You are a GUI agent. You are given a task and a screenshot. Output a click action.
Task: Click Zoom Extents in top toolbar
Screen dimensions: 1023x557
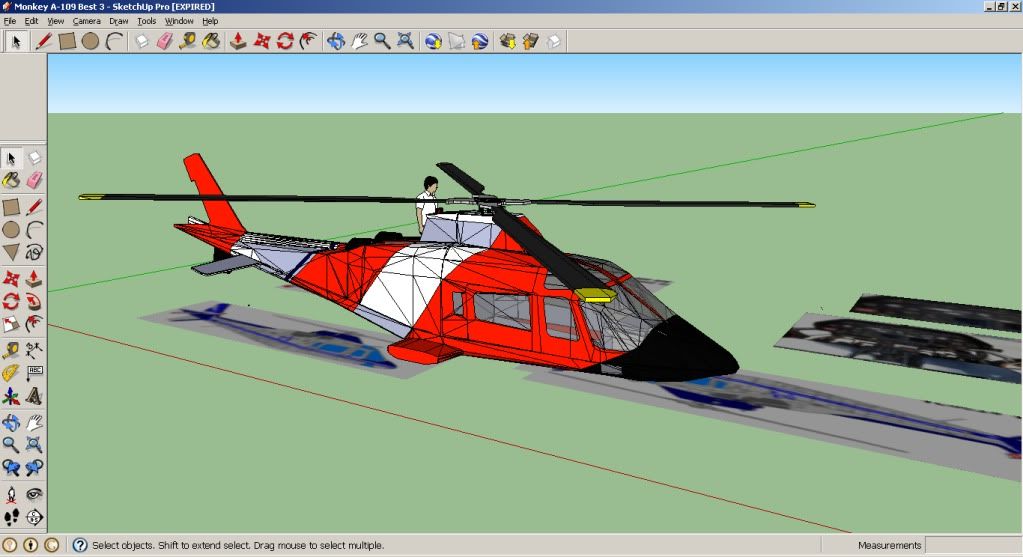point(405,41)
